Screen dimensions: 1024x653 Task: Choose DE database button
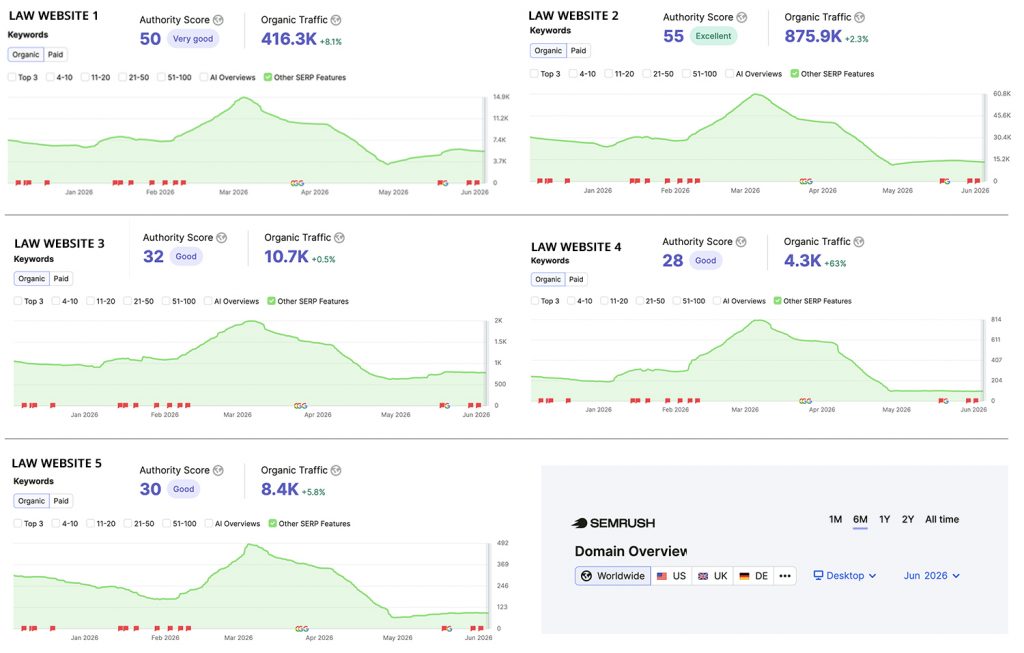754,576
